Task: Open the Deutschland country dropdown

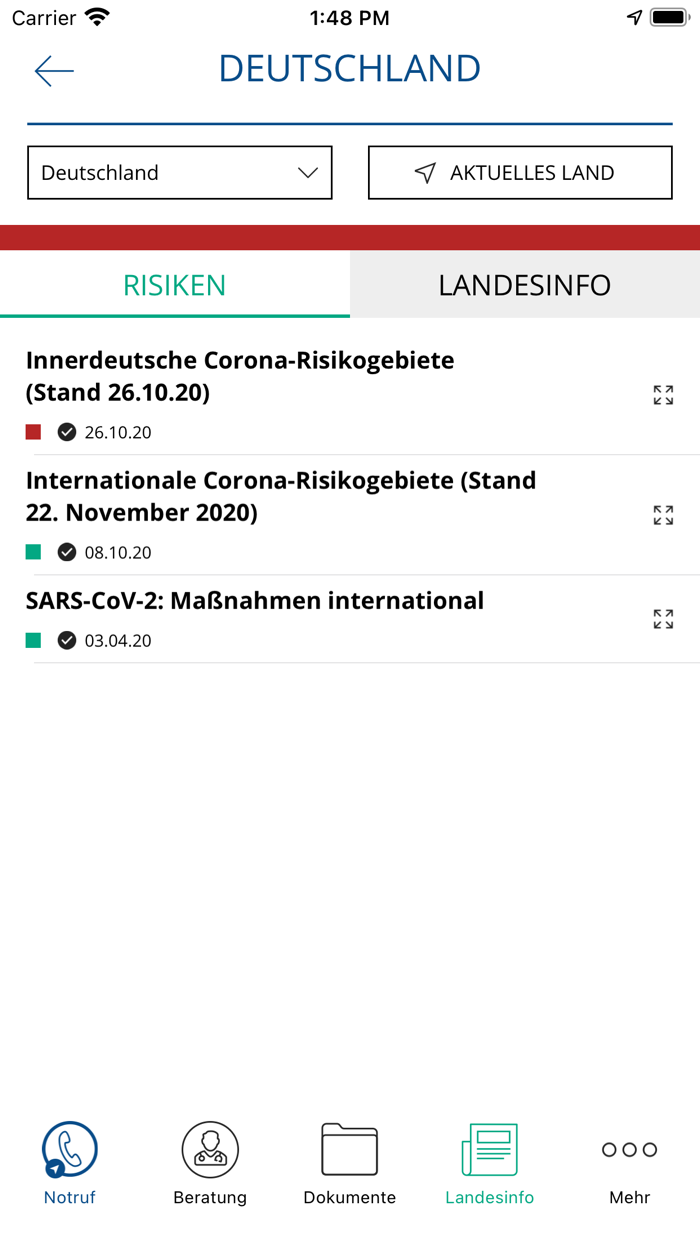Action: (180, 173)
